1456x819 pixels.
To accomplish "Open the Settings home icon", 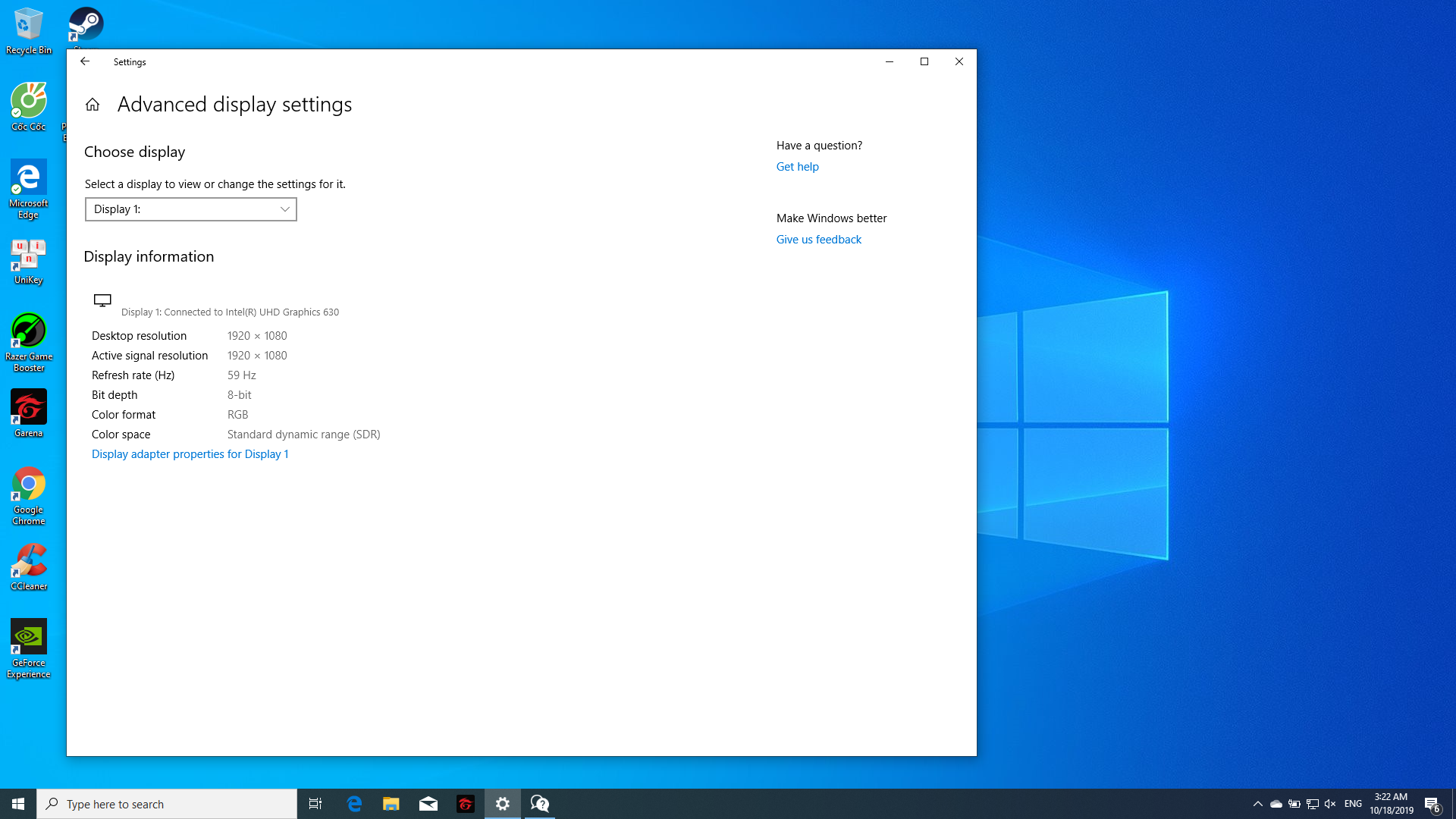I will [93, 105].
